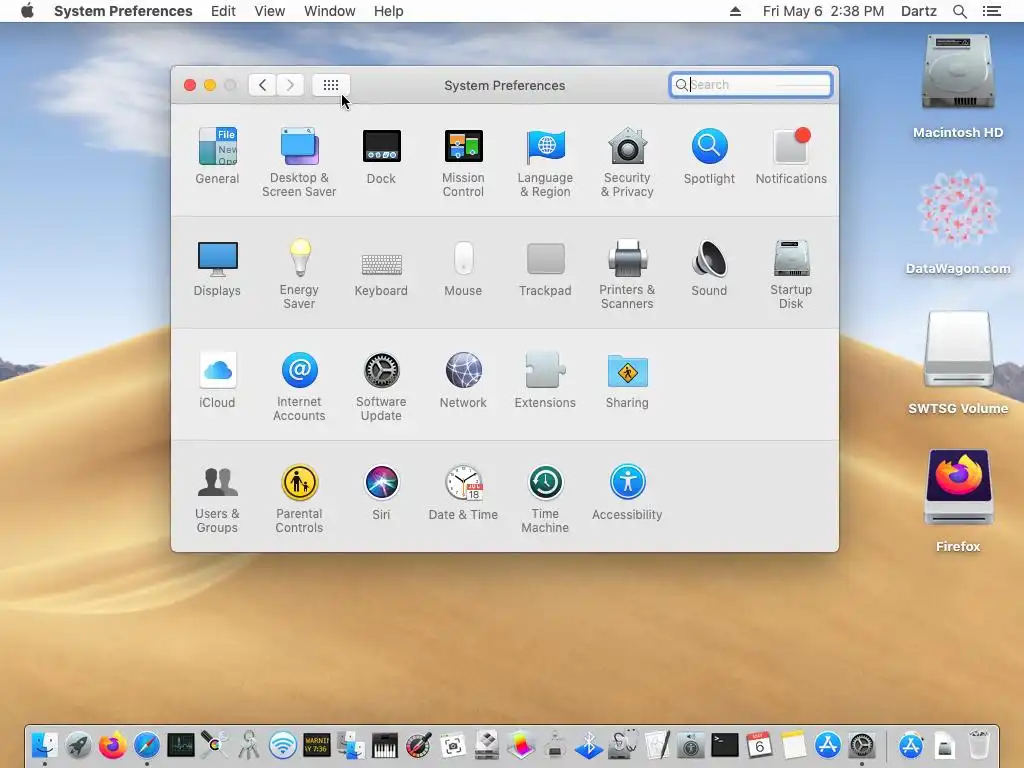Open Launchpad from the Dock

(78, 744)
